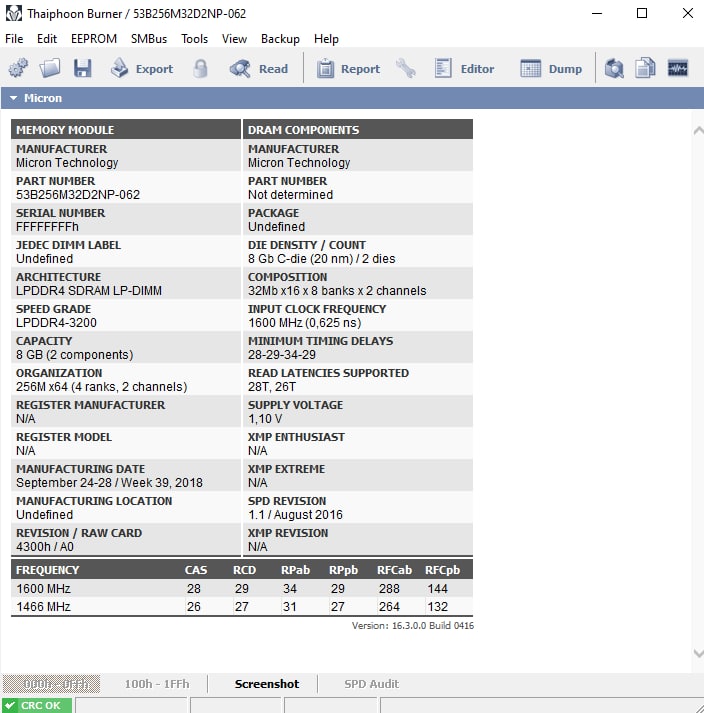Image resolution: width=704 pixels, height=713 pixels.
Task: Click the memory chip icon in toolbar
Action: coord(678,69)
